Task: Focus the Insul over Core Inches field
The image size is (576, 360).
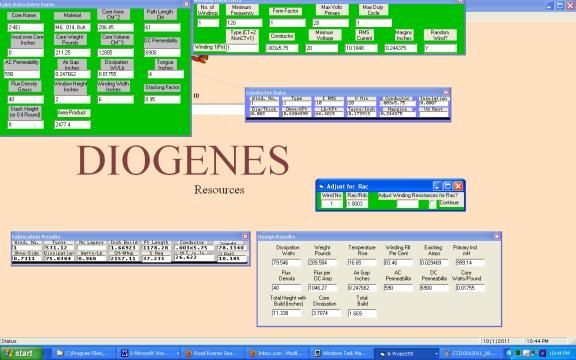Action: 25,53
